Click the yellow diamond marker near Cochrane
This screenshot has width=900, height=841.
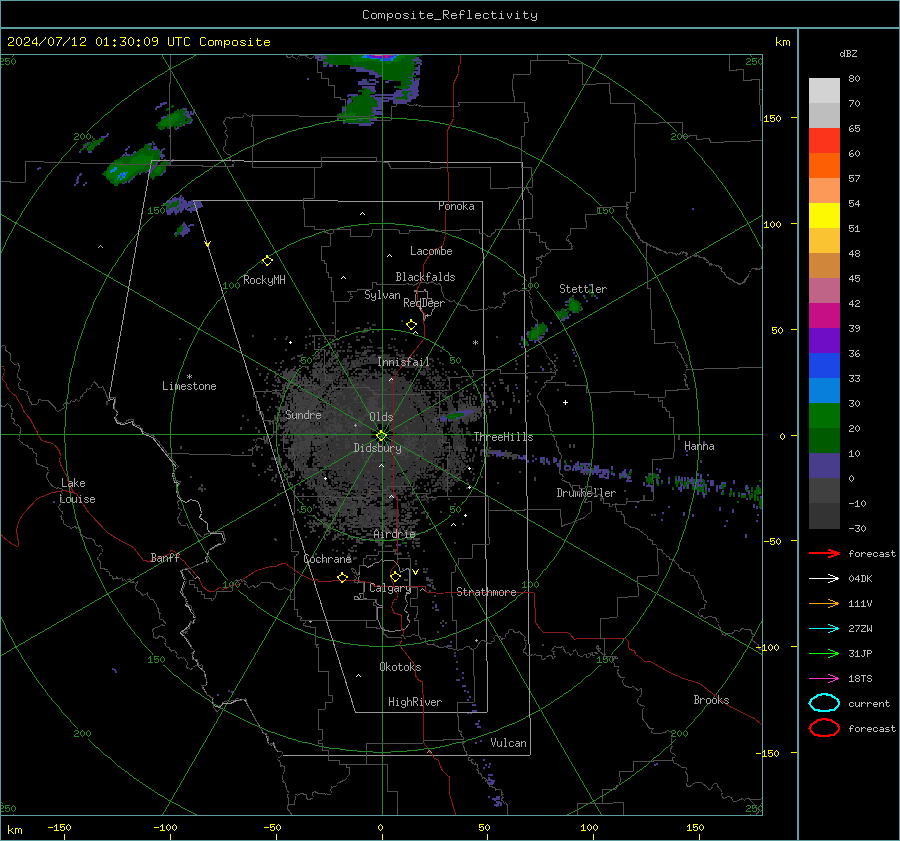click(x=343, y=577)
